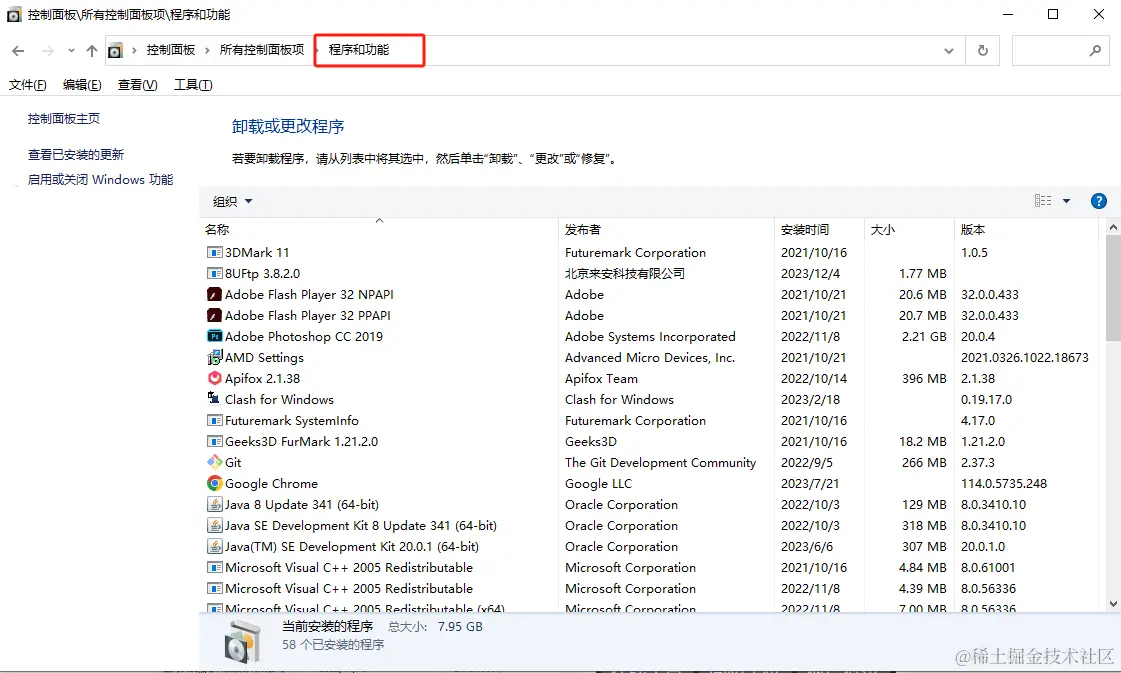The image size is (1121, 673).
Task: Expand the chevron after 控制面板 in breadcrumb
Action: [x=207, y=50]
